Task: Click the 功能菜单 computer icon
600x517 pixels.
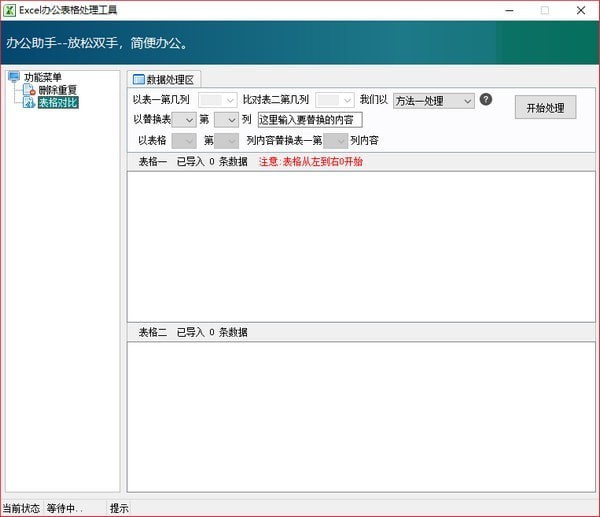Action: tap(14, 77)
